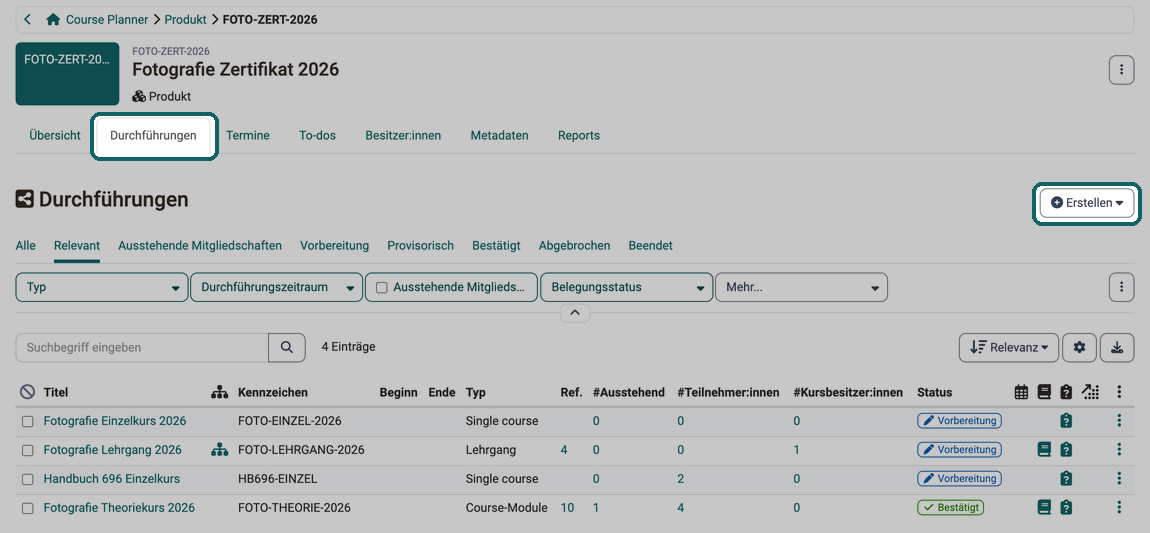Open the Besitzer:innen tab
1150x533 pixels.
[x=403, y=136]
